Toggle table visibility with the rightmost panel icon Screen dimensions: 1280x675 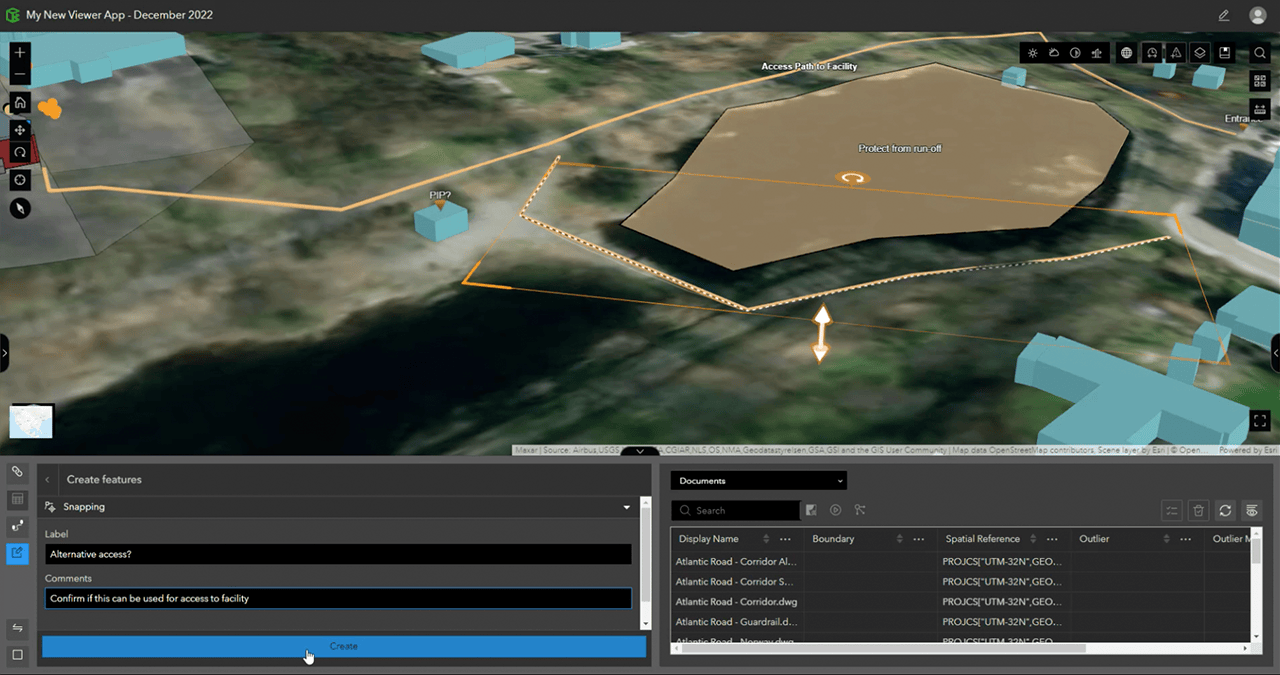pyautogui.click(x=1252, y=510)
